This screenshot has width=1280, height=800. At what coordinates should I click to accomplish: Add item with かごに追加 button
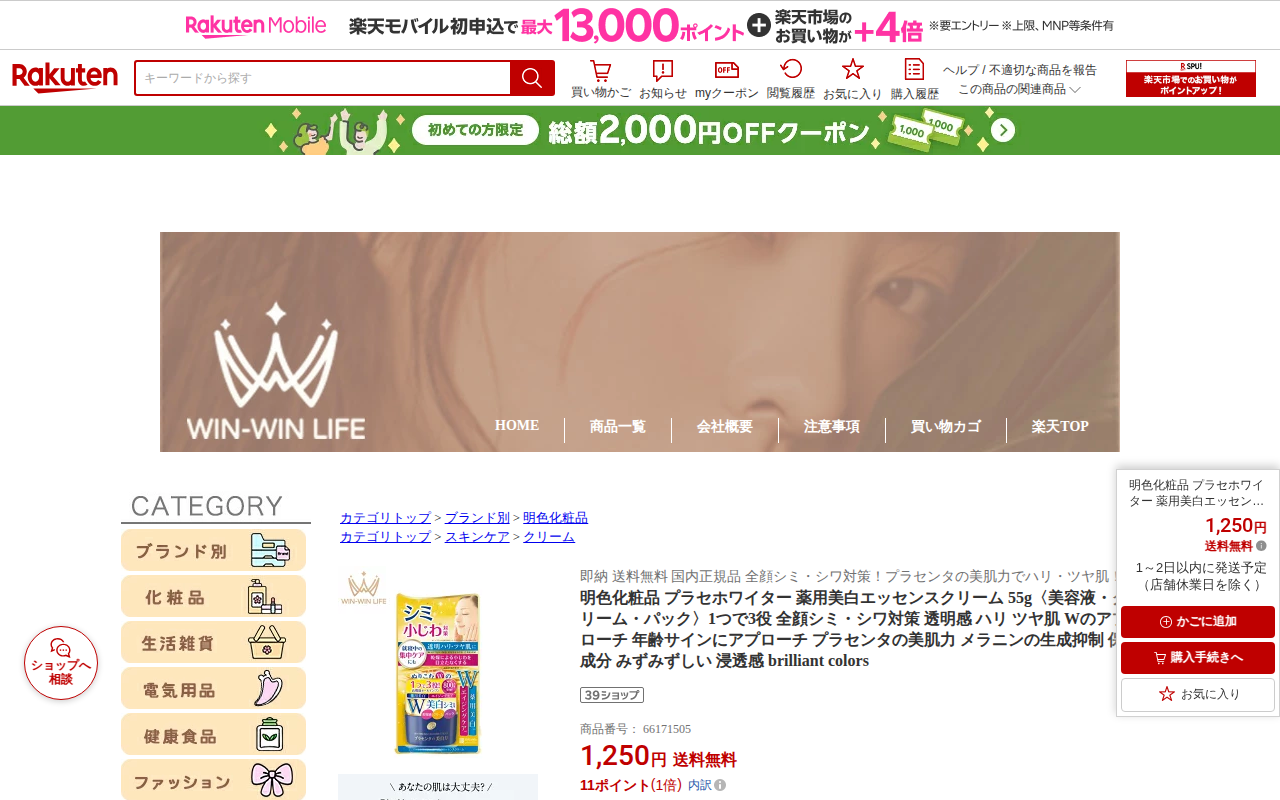tap(1198, 622)
